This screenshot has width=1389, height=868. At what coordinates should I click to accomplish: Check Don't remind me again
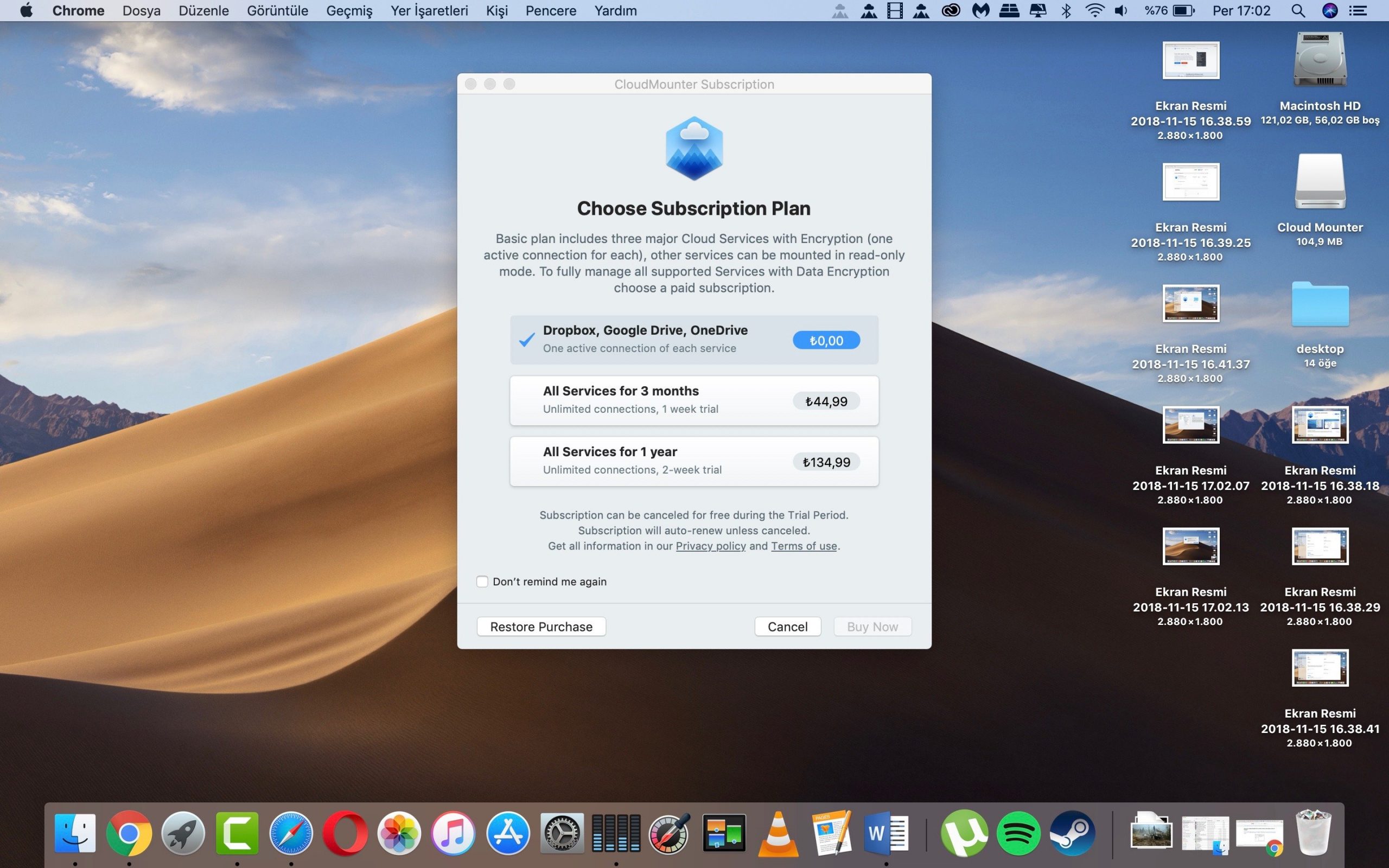[482, 582]
